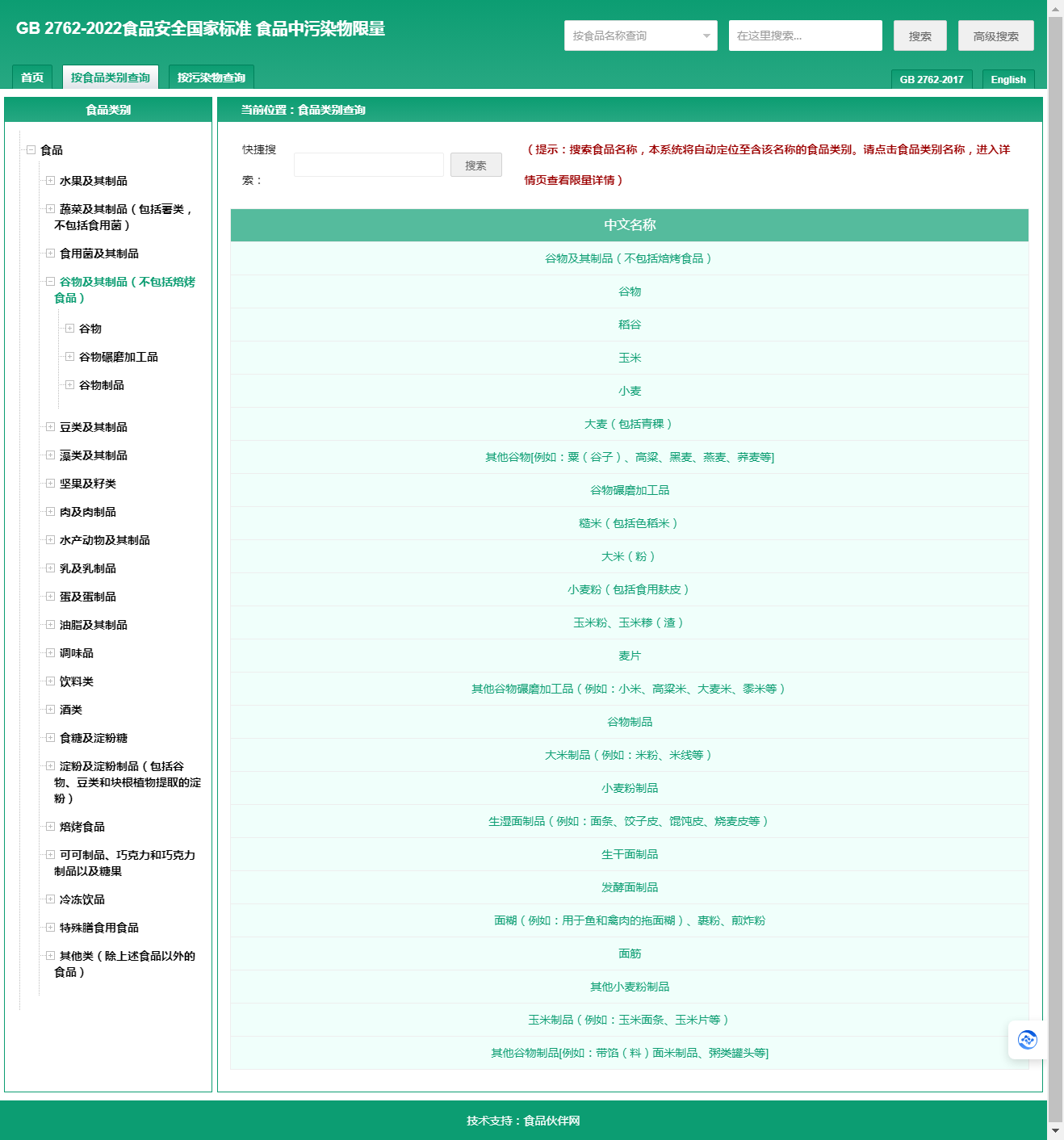Expand the 谷物制品 sub-node

(70, 384)
